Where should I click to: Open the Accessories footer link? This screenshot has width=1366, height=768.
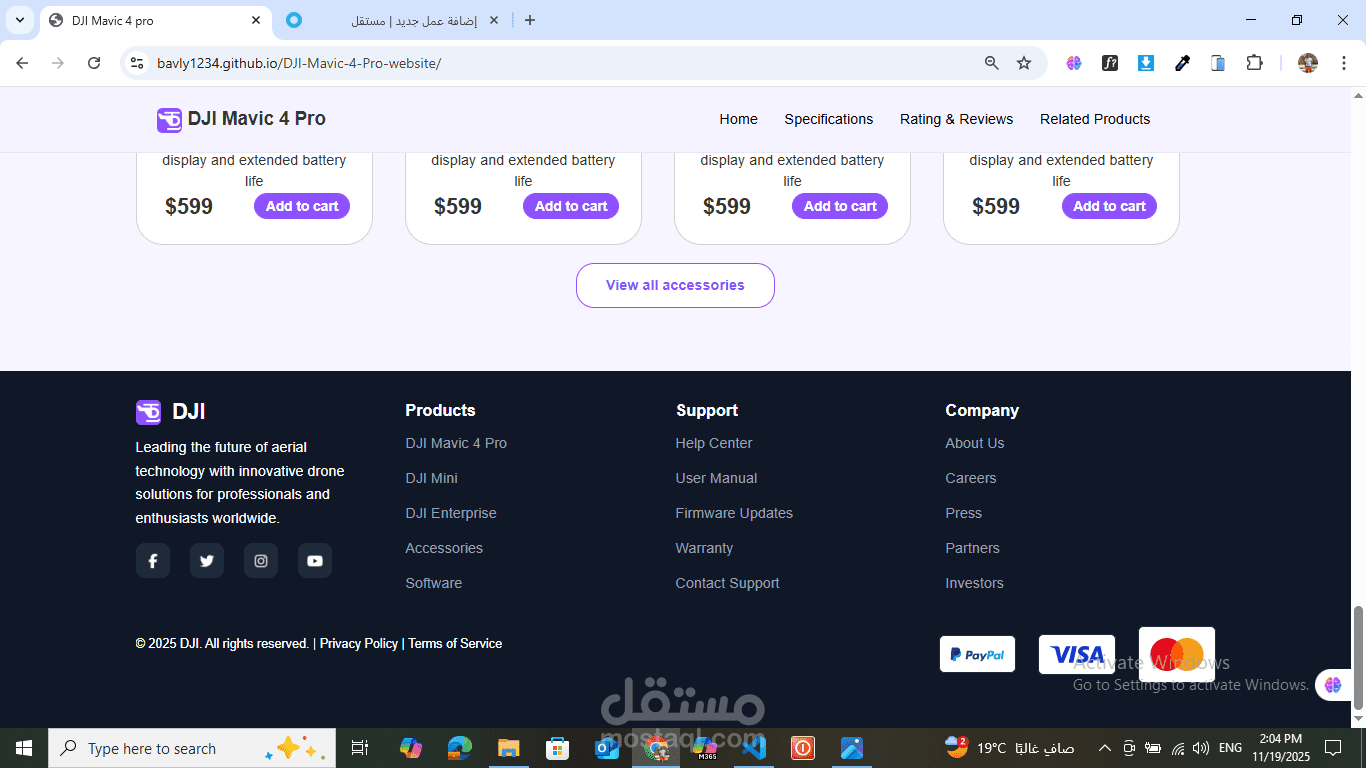pyautogui.click(x=444, y=548)
